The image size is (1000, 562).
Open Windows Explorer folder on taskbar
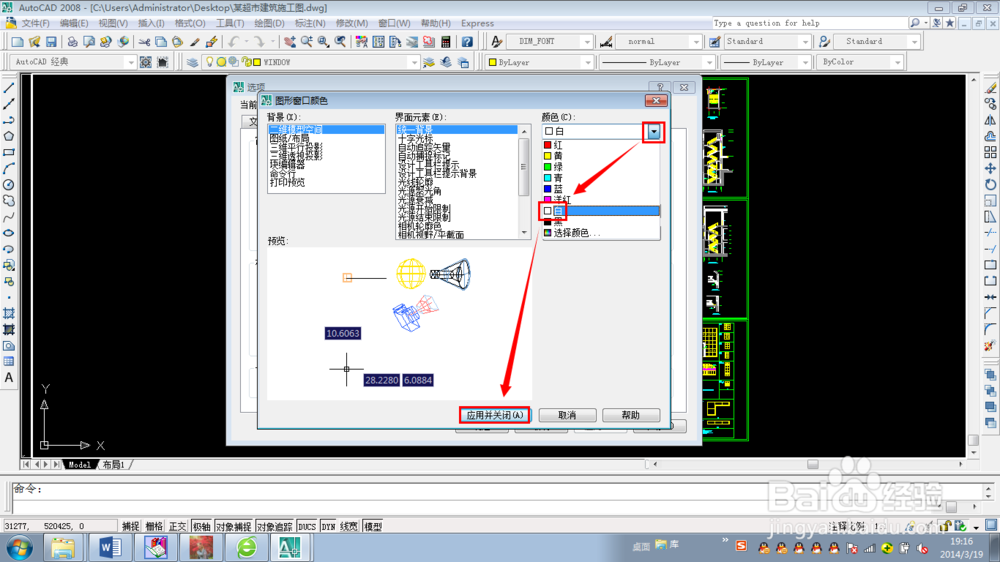pyautogui.click(x=62, y=547)
